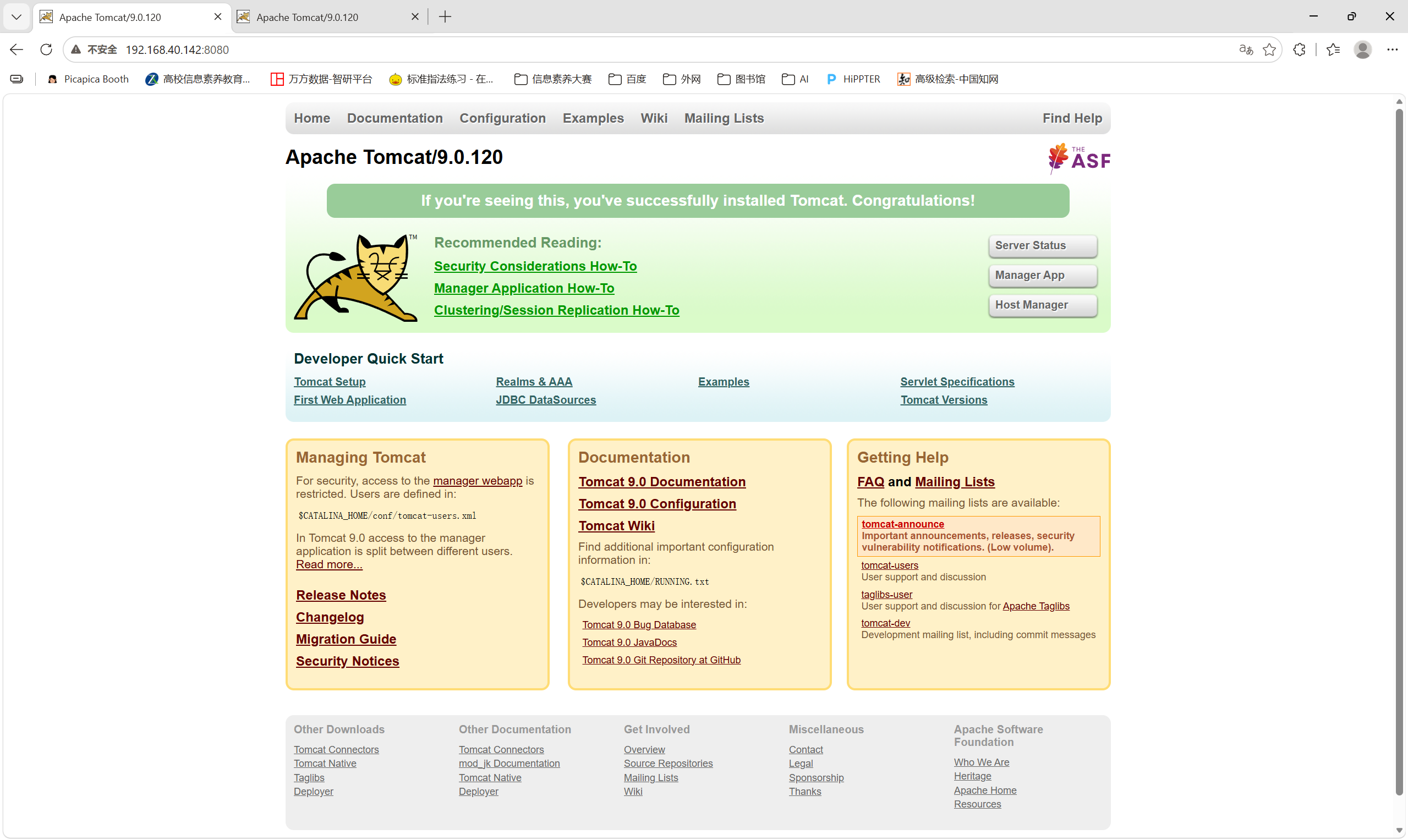Open Clustering/Session Replication How-To link
The width and height of the screenshot is (1408, 840).
click(556, 310)
